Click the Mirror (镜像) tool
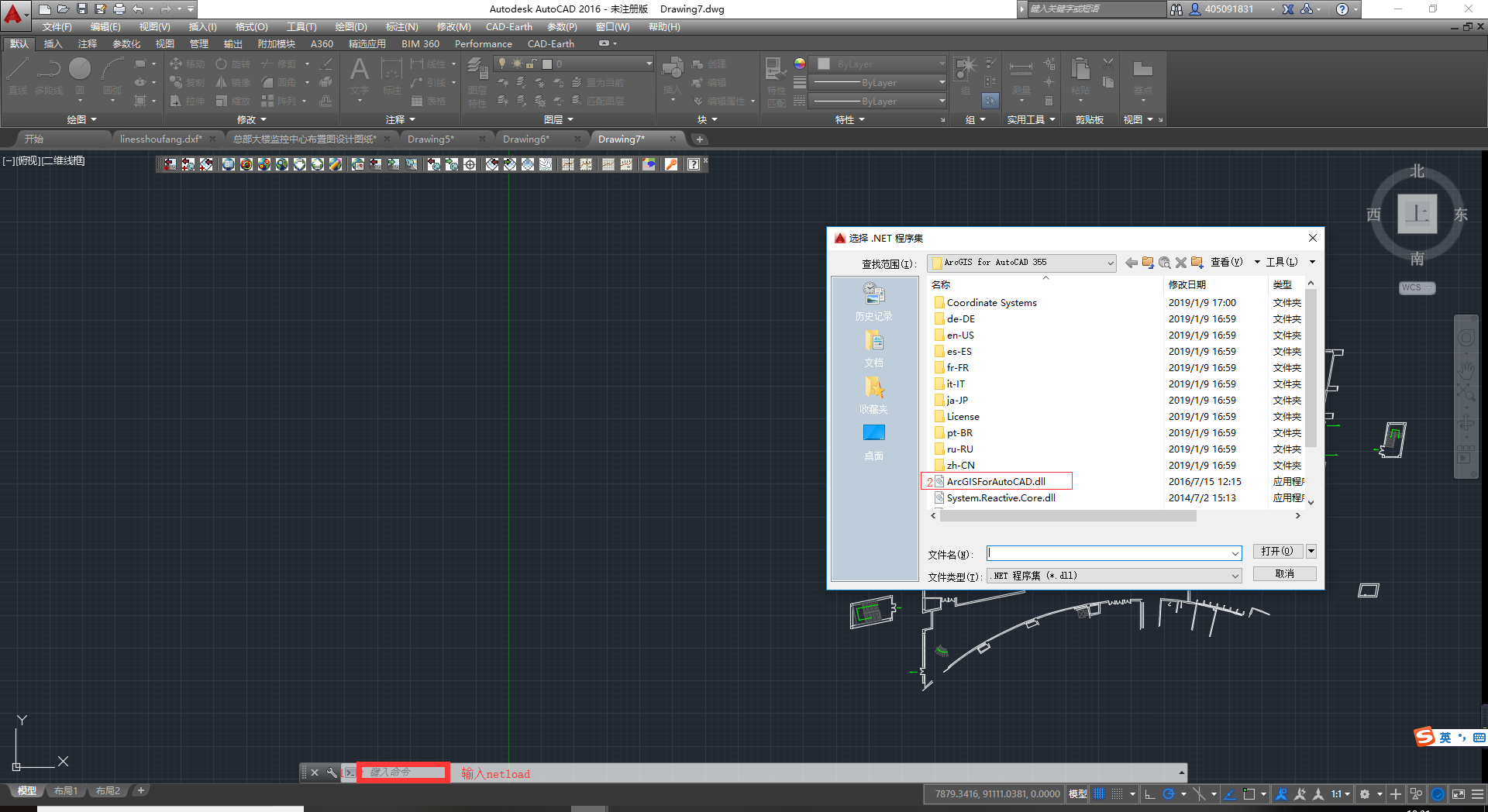This screenshot has height=812, width=1488. pyautogui.click(x=233, y=82)
